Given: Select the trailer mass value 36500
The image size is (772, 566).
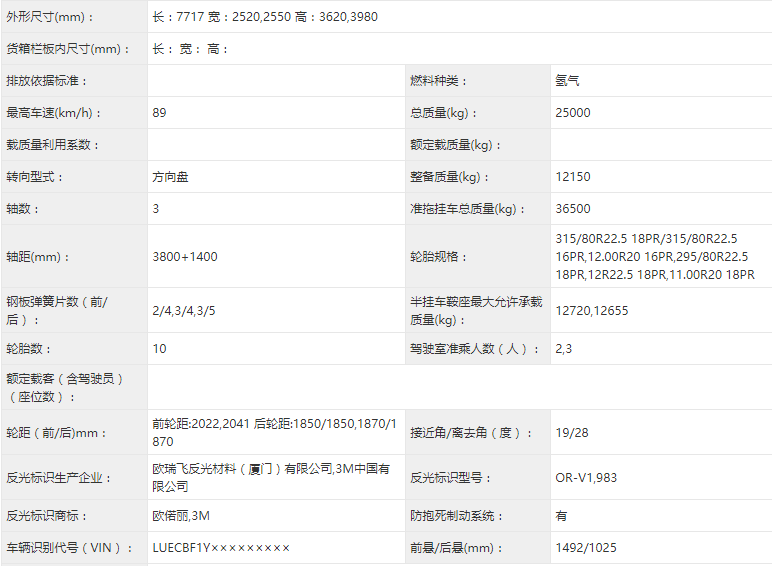Looking at the screenshot, I should tap(573, 209).
